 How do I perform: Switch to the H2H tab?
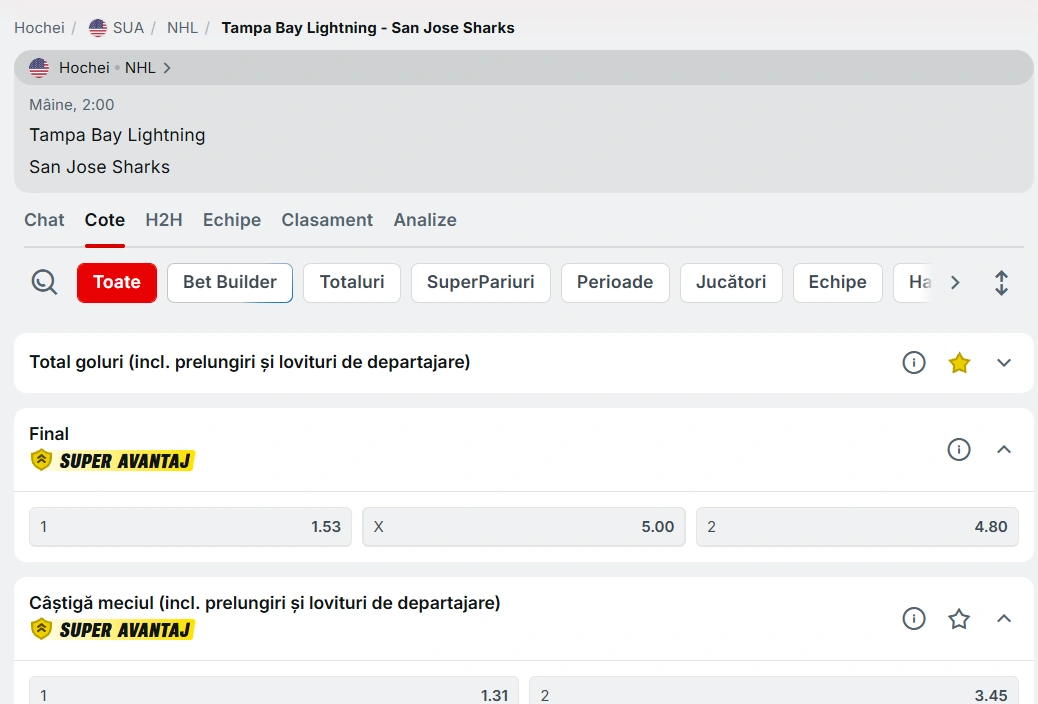point(164,220)
